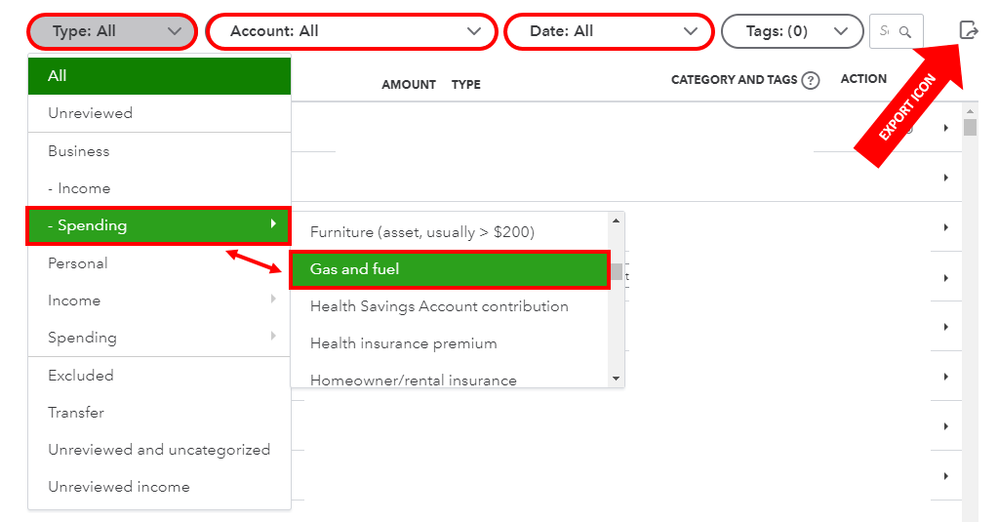The image size is (998, 522).
Task: Click the search magnifier icon
Action: click(905, 32)
